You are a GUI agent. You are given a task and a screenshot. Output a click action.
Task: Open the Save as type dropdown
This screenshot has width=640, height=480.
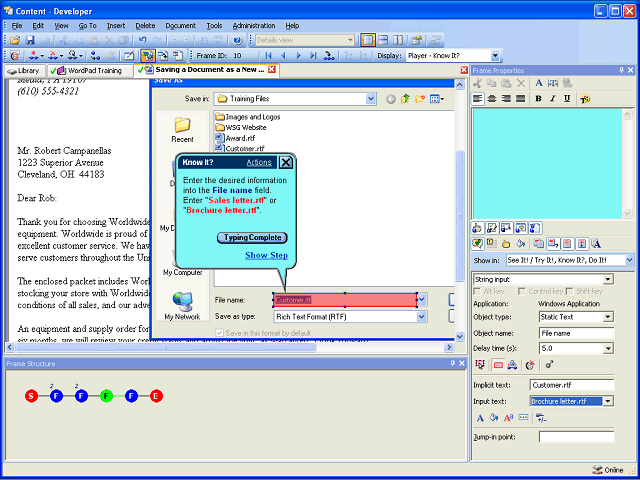tap(422, 317)
